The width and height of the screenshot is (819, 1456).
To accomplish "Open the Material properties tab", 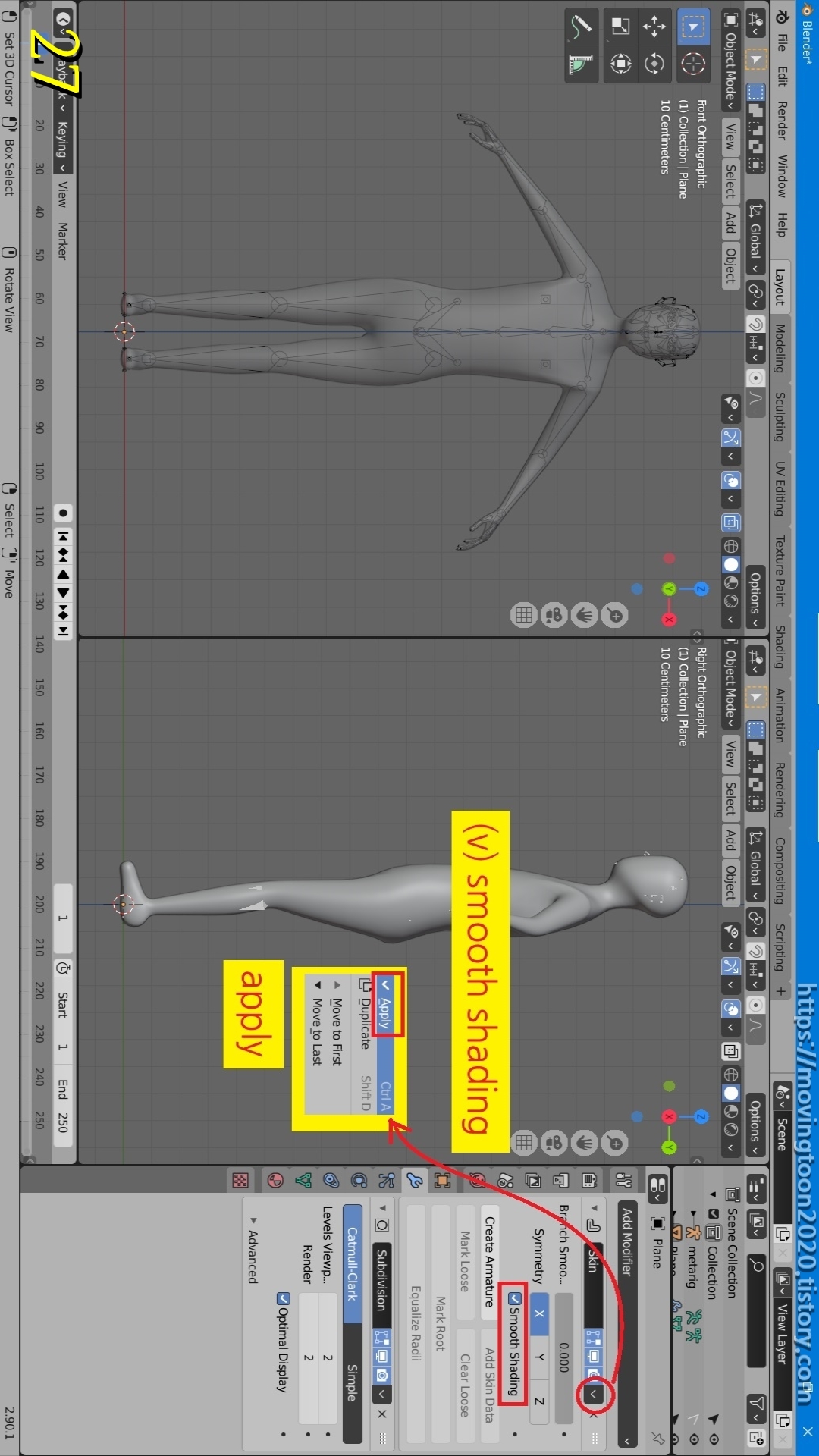I will coord(275,1179).
